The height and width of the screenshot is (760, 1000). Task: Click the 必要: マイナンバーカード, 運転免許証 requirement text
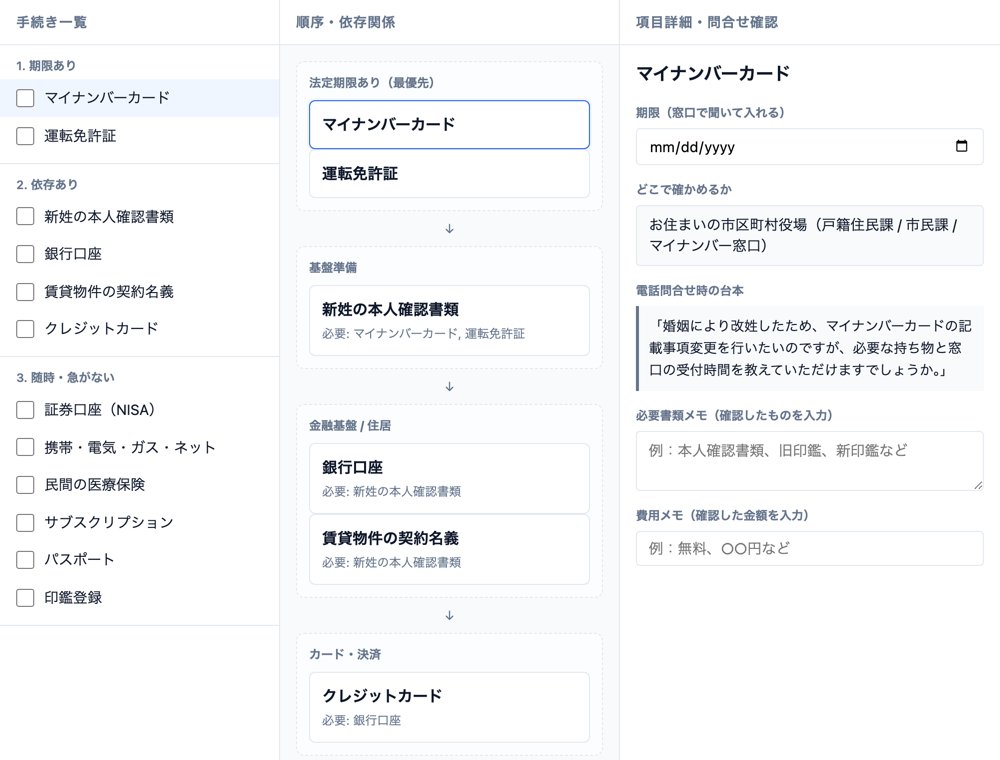coord(423,333)
